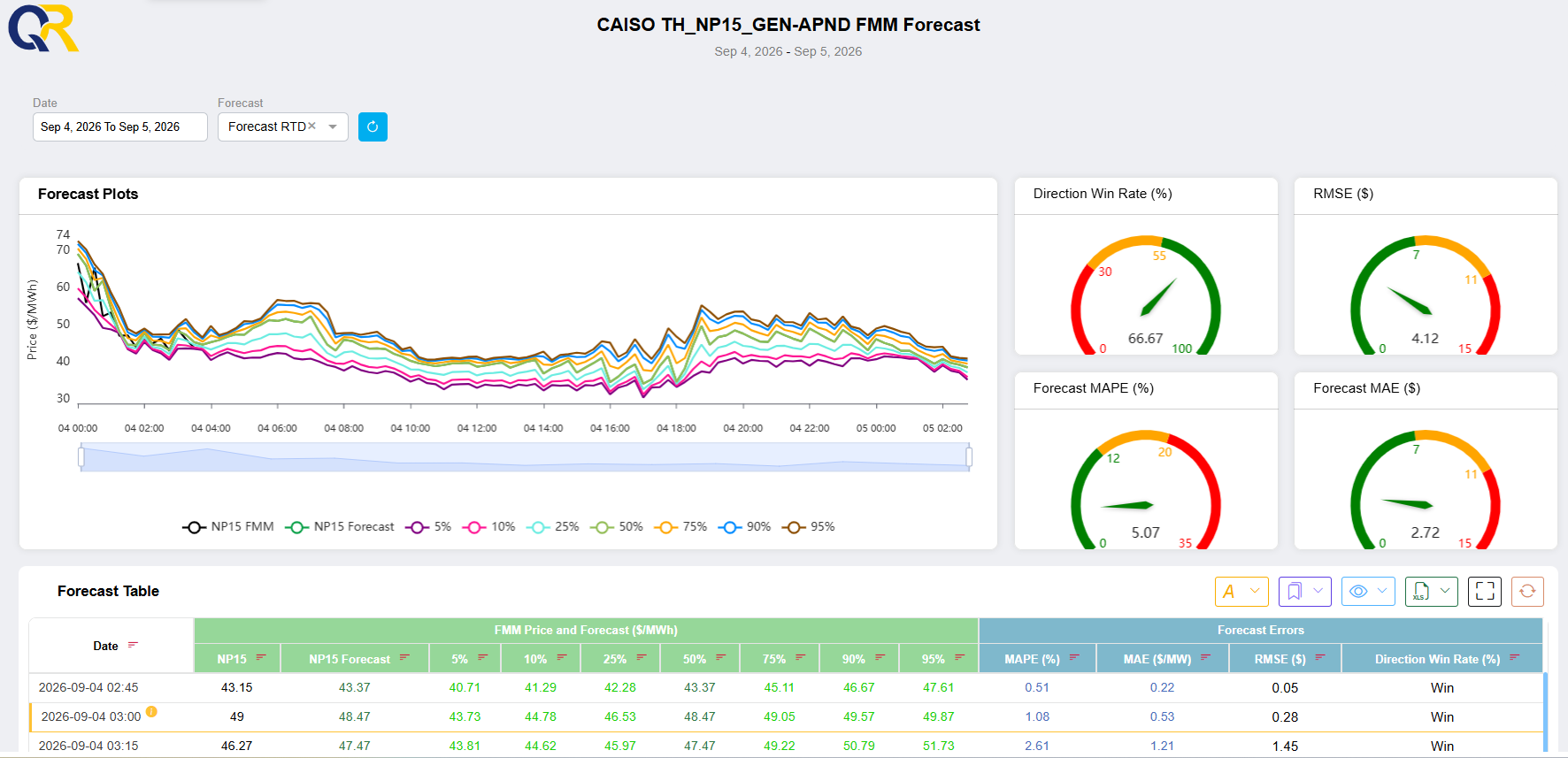Open the font size 'A' dropdown in Forecast Table
1568x758 pixels.
click(x=1242, y=592)
